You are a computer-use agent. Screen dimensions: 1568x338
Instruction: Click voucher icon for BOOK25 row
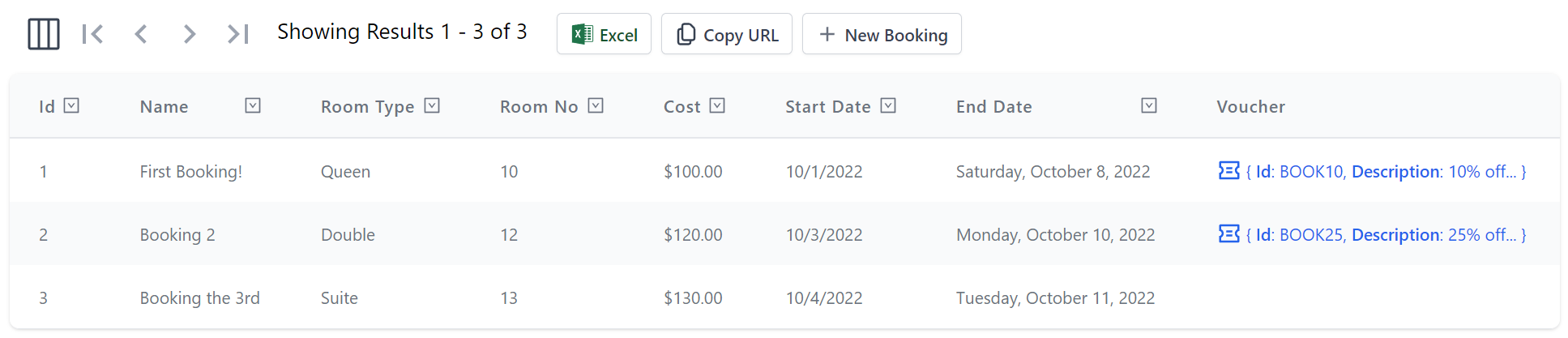(x=1228, y=233)
